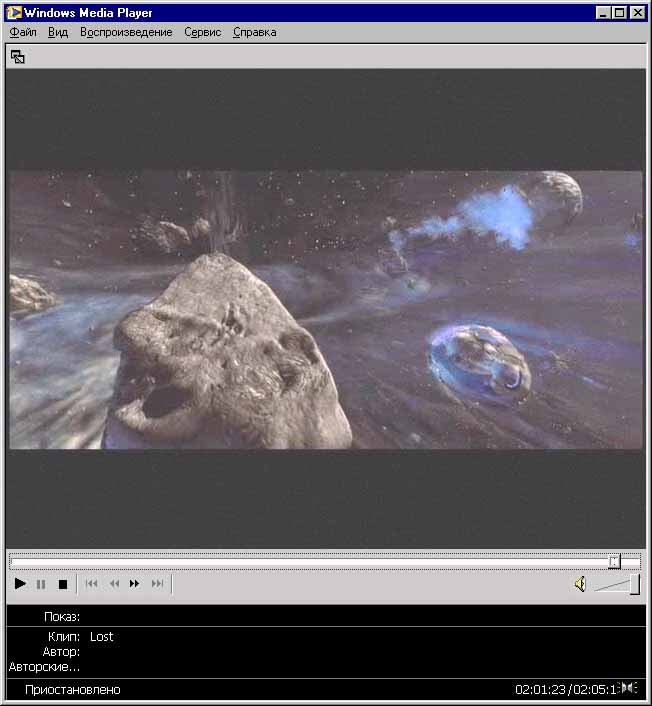Click the Авторские... label
The image size is (652, 706).
click(44, 667)
